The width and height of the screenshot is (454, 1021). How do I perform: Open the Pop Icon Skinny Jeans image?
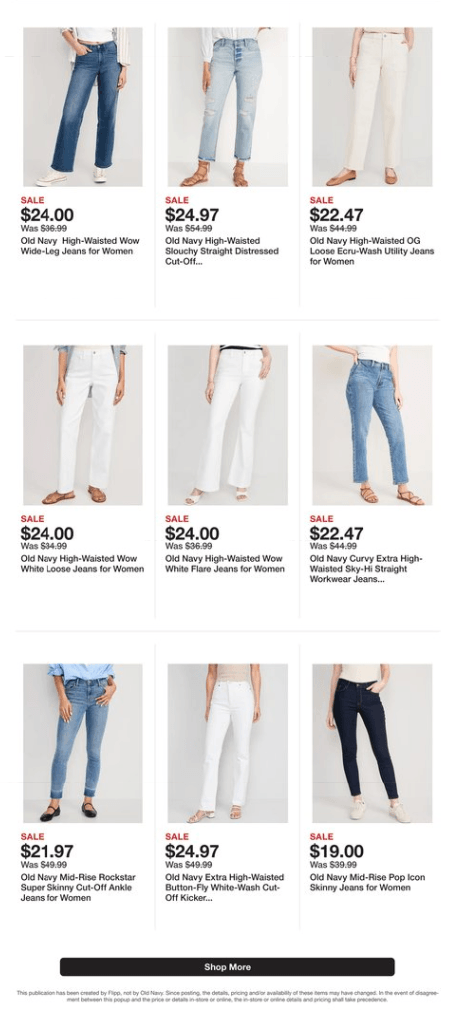coord(372,743)
